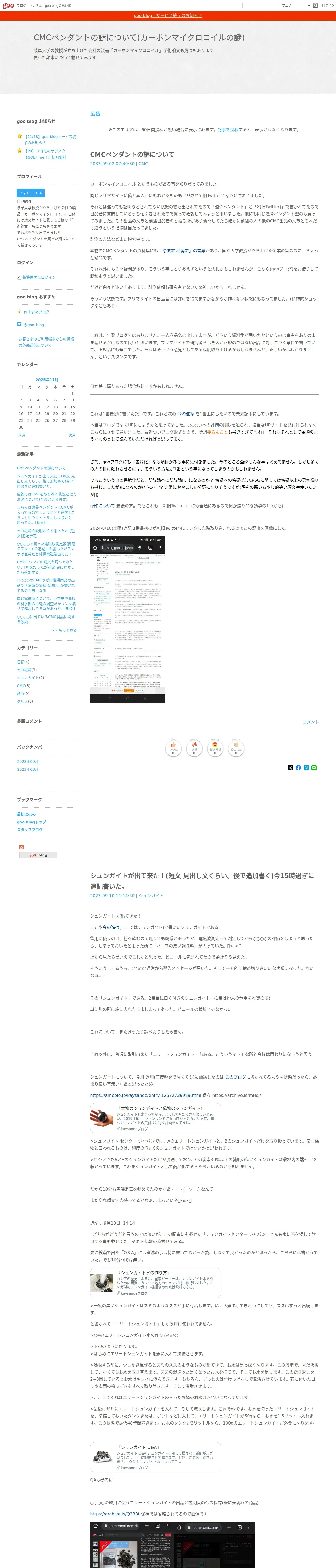Click the いいね reaction button
The image size is (336, 1568).
pos(173,748)
